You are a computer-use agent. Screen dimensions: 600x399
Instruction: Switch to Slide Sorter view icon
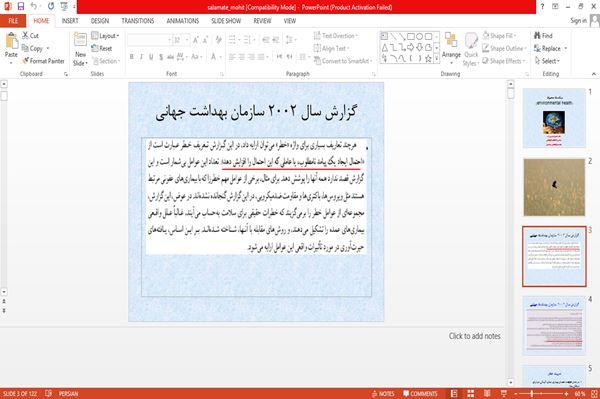pyautogui.click(x=471, y=394)
